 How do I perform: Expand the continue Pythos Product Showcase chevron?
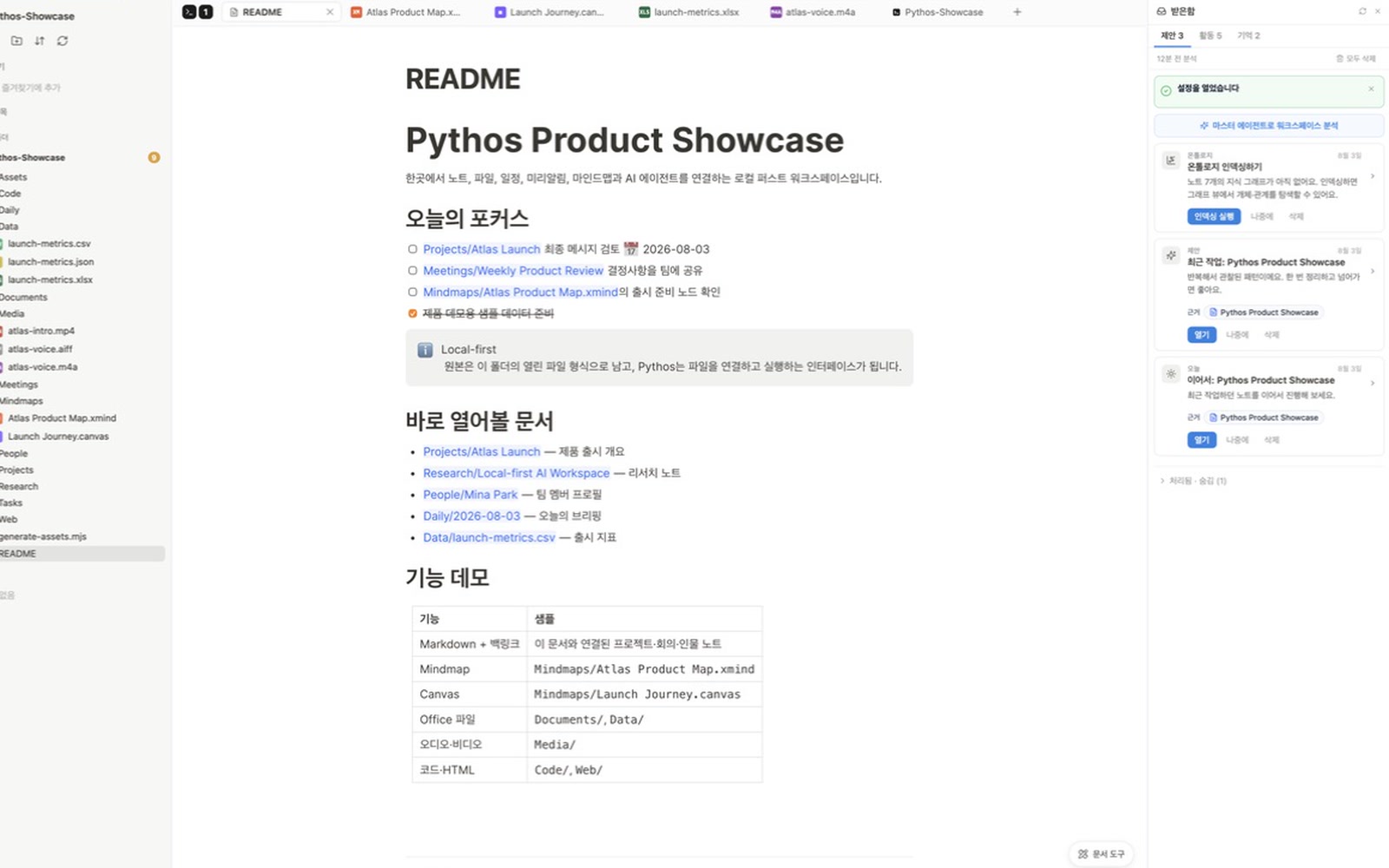coord(1373,383)
